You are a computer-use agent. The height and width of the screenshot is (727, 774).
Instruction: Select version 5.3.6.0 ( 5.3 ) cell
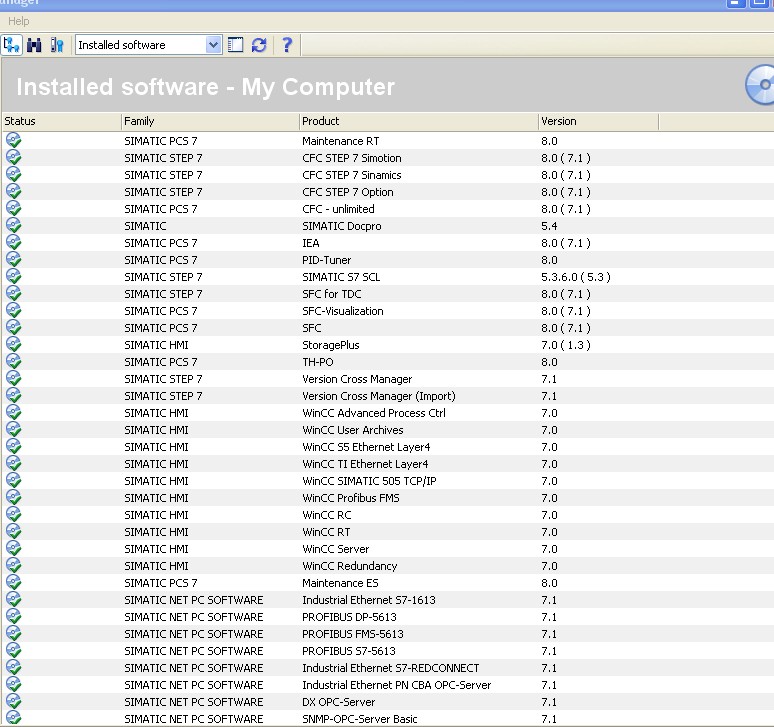[x=576, y=277]
